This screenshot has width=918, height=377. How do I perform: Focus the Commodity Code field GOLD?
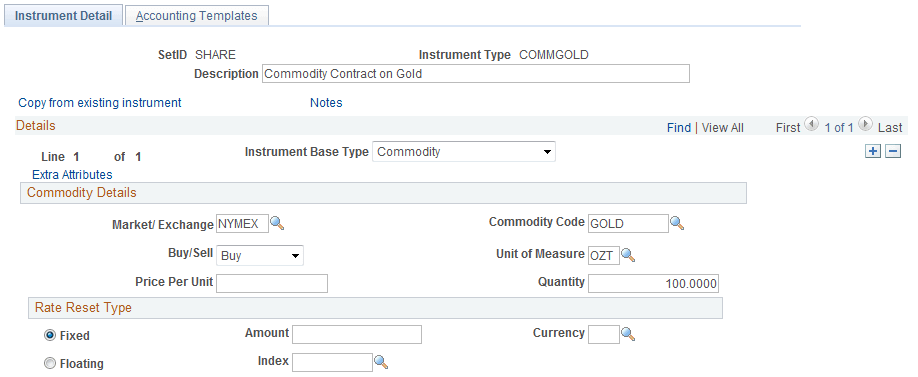coord(628,224)
